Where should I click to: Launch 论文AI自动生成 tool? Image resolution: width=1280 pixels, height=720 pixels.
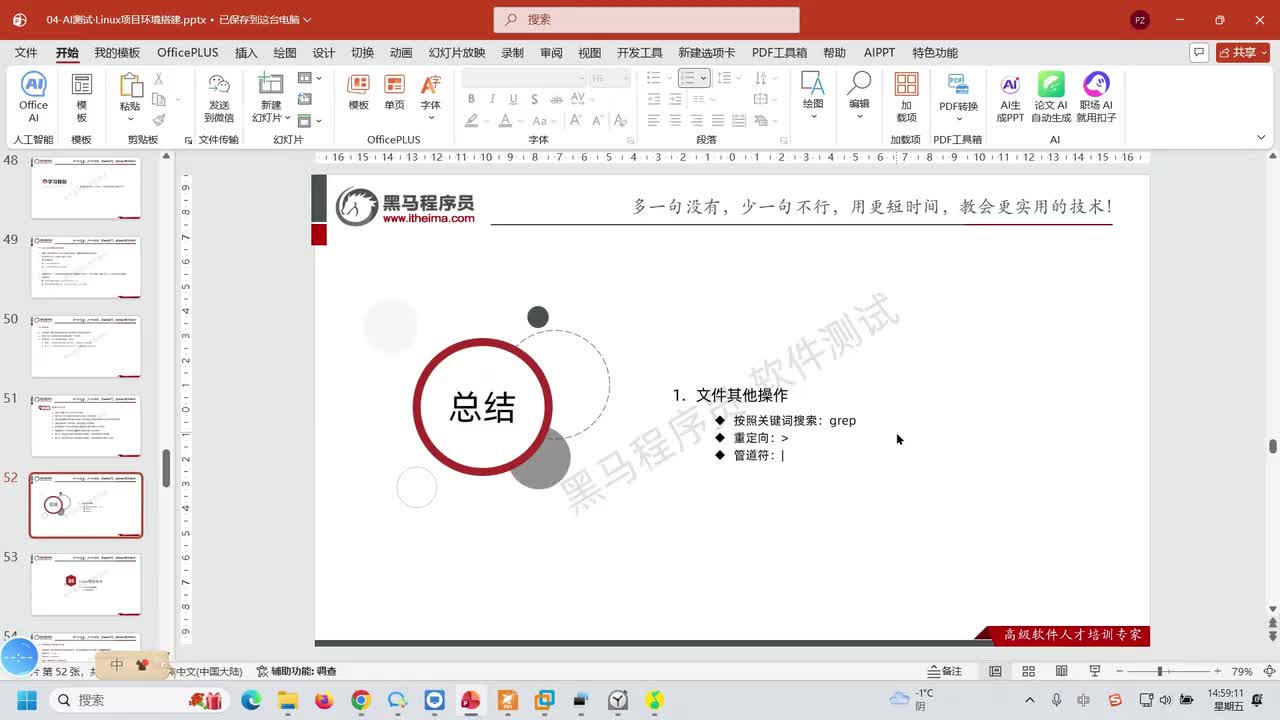point(1051,98)
